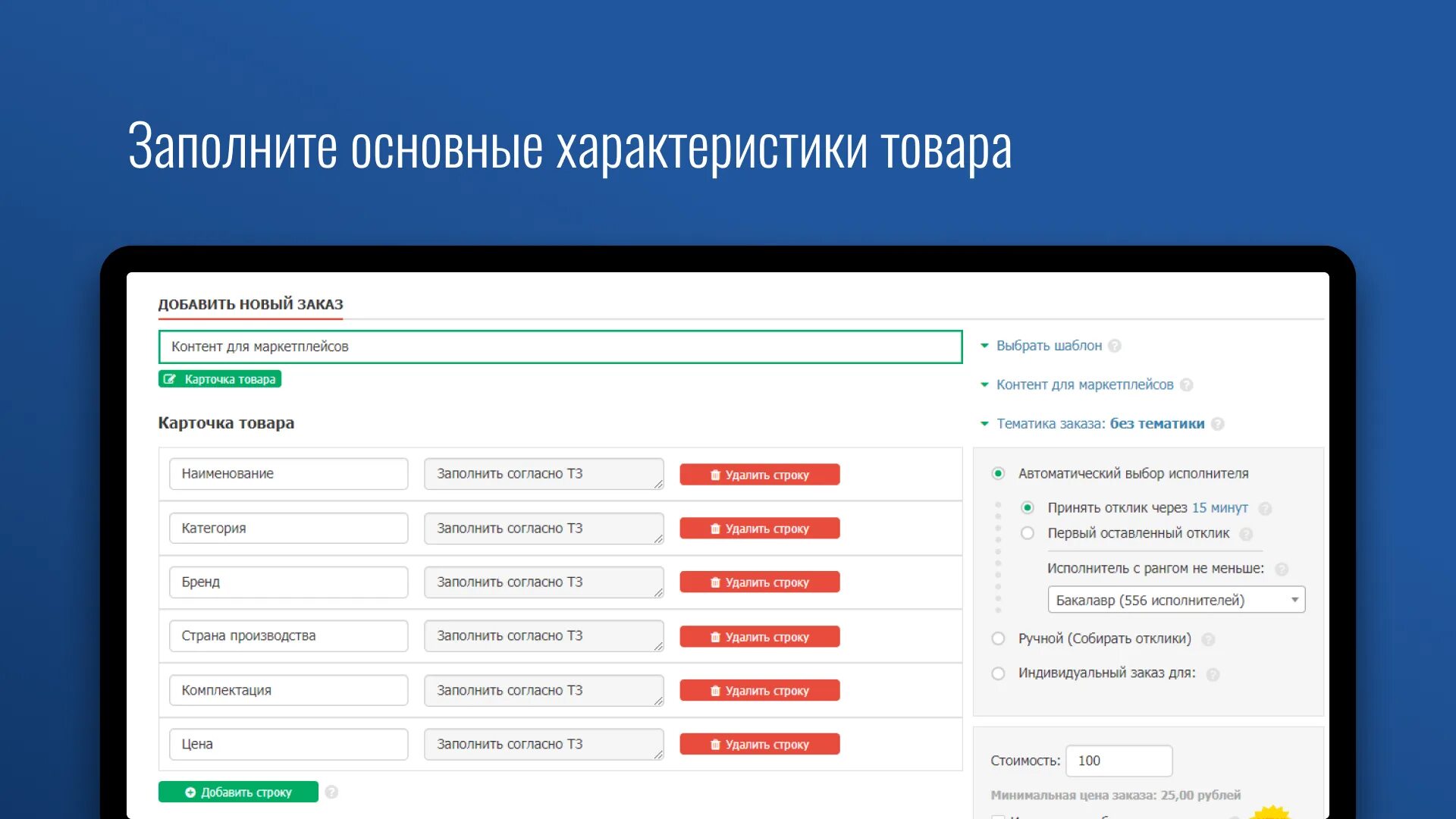The image size is (1456, 819).
Task: Click Минимальная цена заказа: 25,00 рублей text
Action: point(1116,795)
